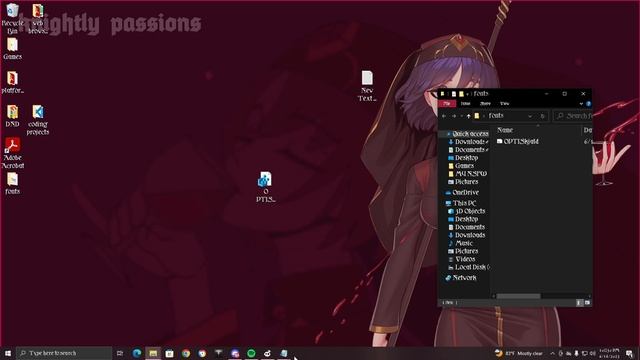Click the horizontal scrollbar in Explorer file list
The image size is (640, 360).
(518, 296)
